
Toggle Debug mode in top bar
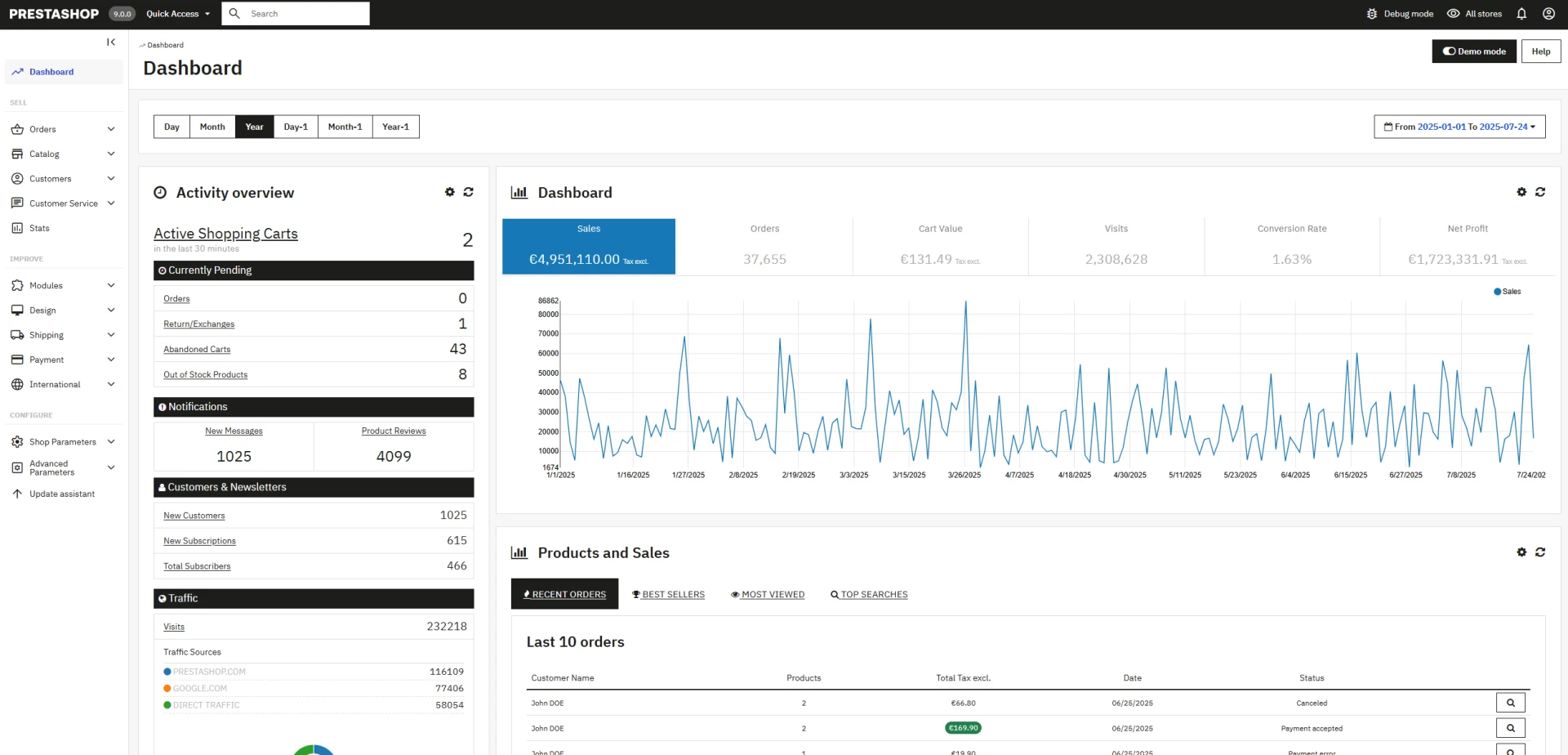[1400, 14]
